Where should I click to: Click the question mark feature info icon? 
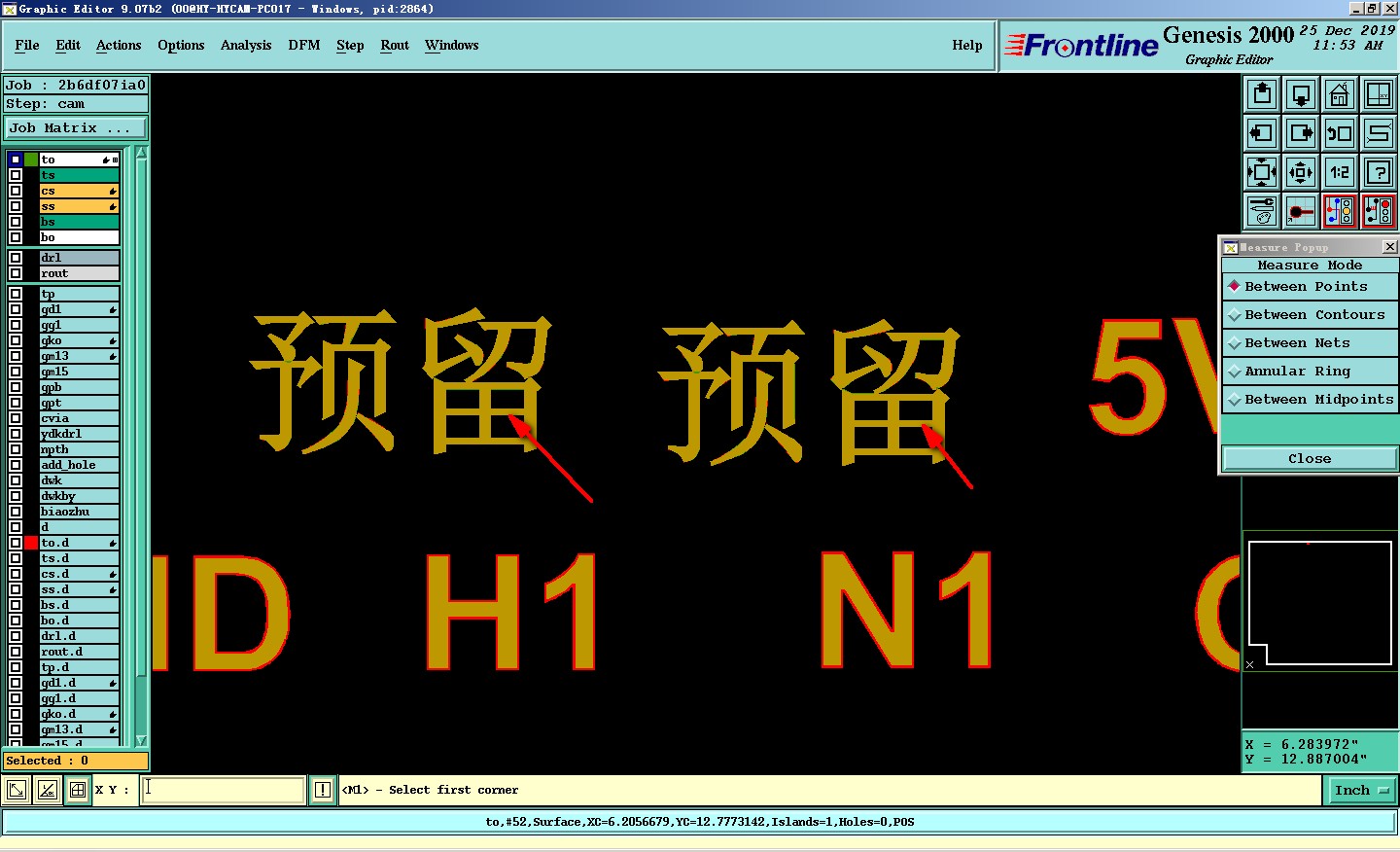click(1379, 172)
